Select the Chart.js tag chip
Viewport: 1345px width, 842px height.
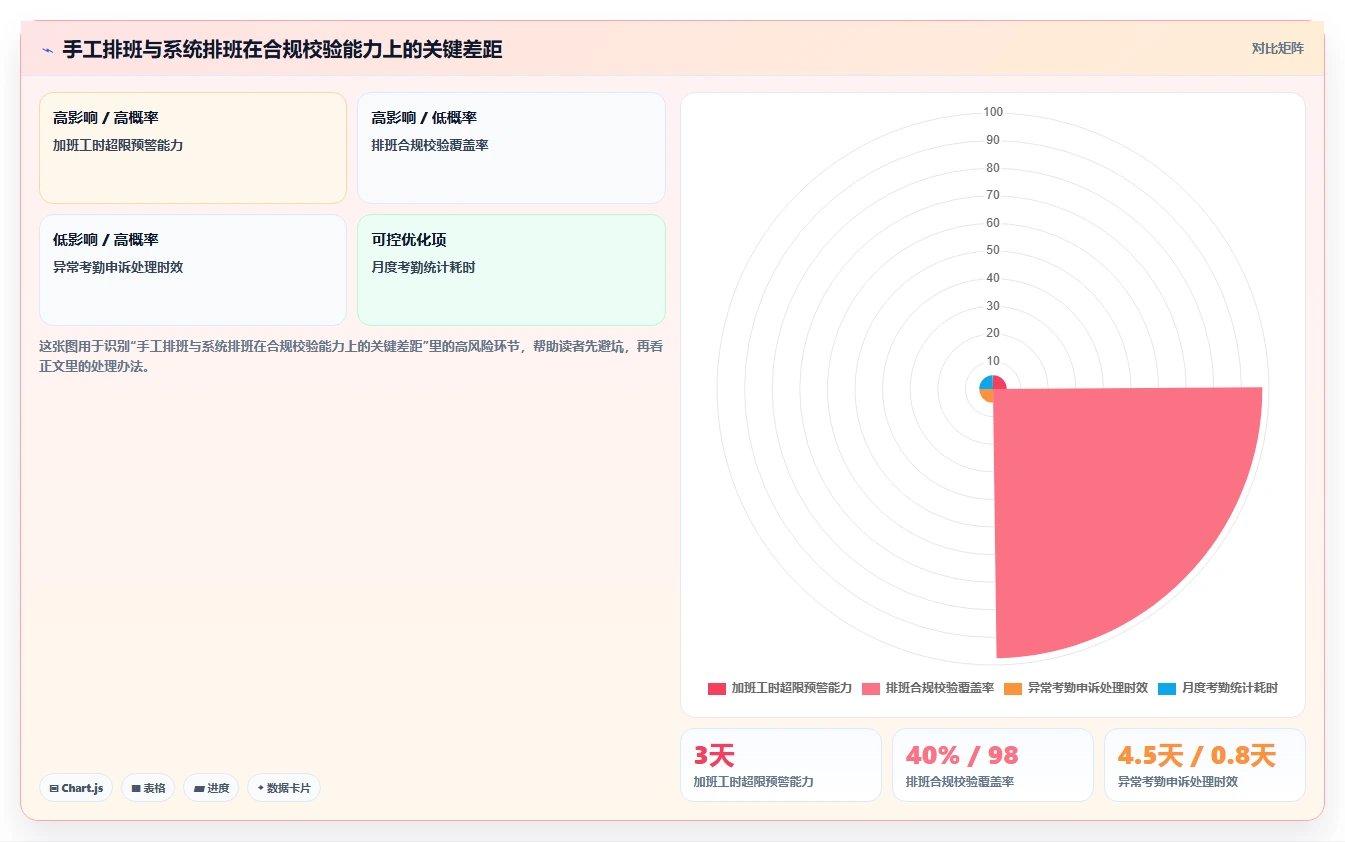[76, 788]
